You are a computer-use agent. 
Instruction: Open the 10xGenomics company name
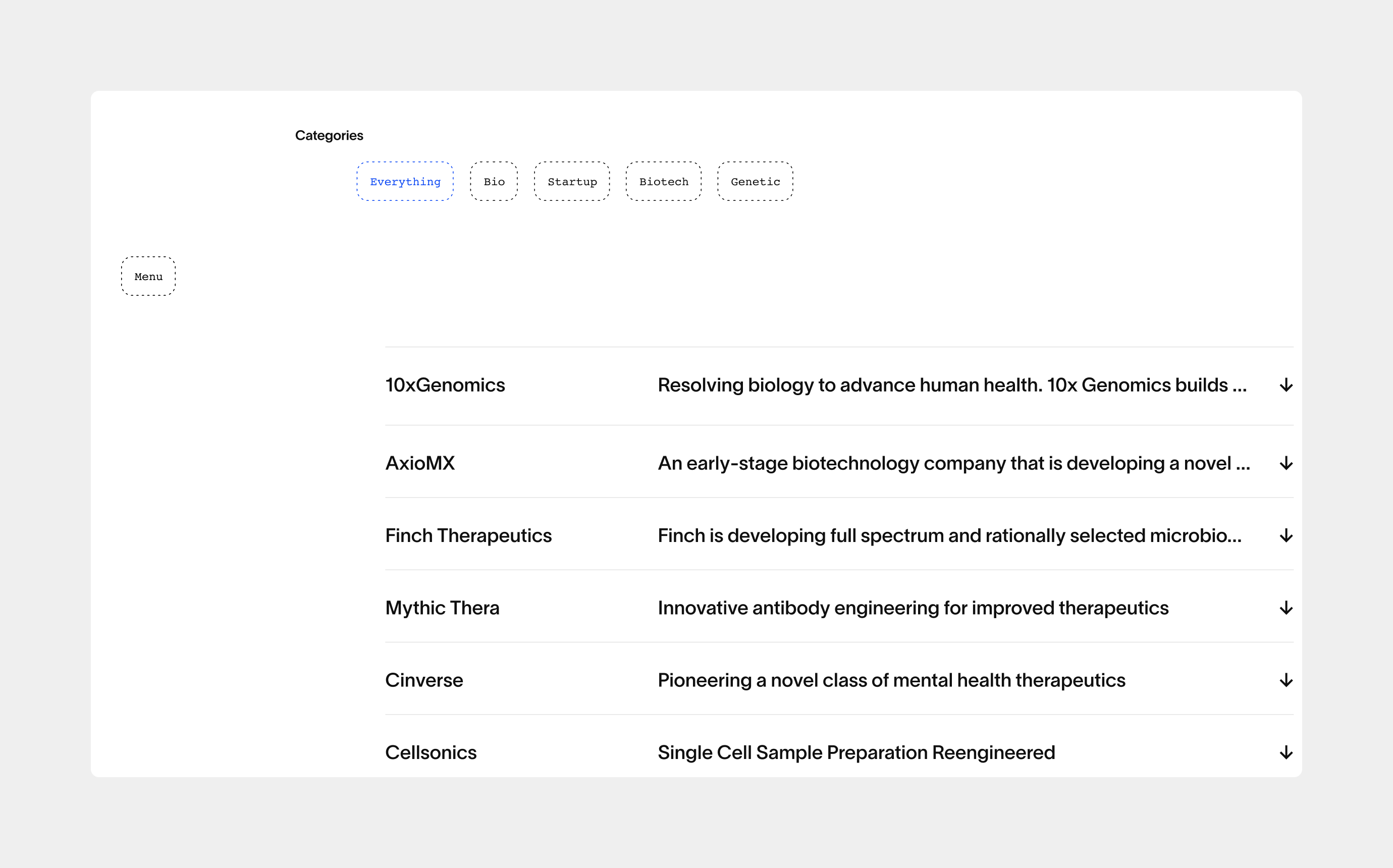coord(445,385)
